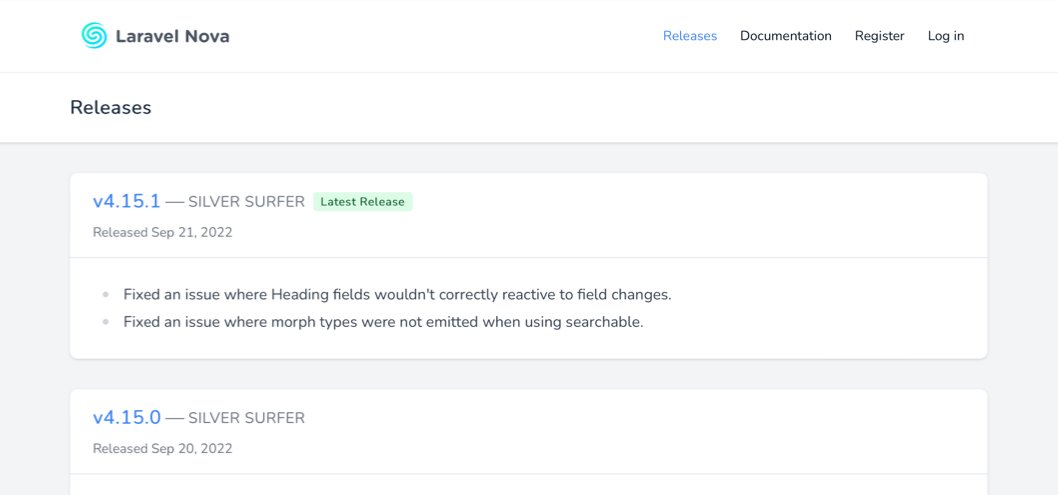1058x495 pixels.
Task: Click 'Released Sep 20, 2022' text
Action: 163,448
